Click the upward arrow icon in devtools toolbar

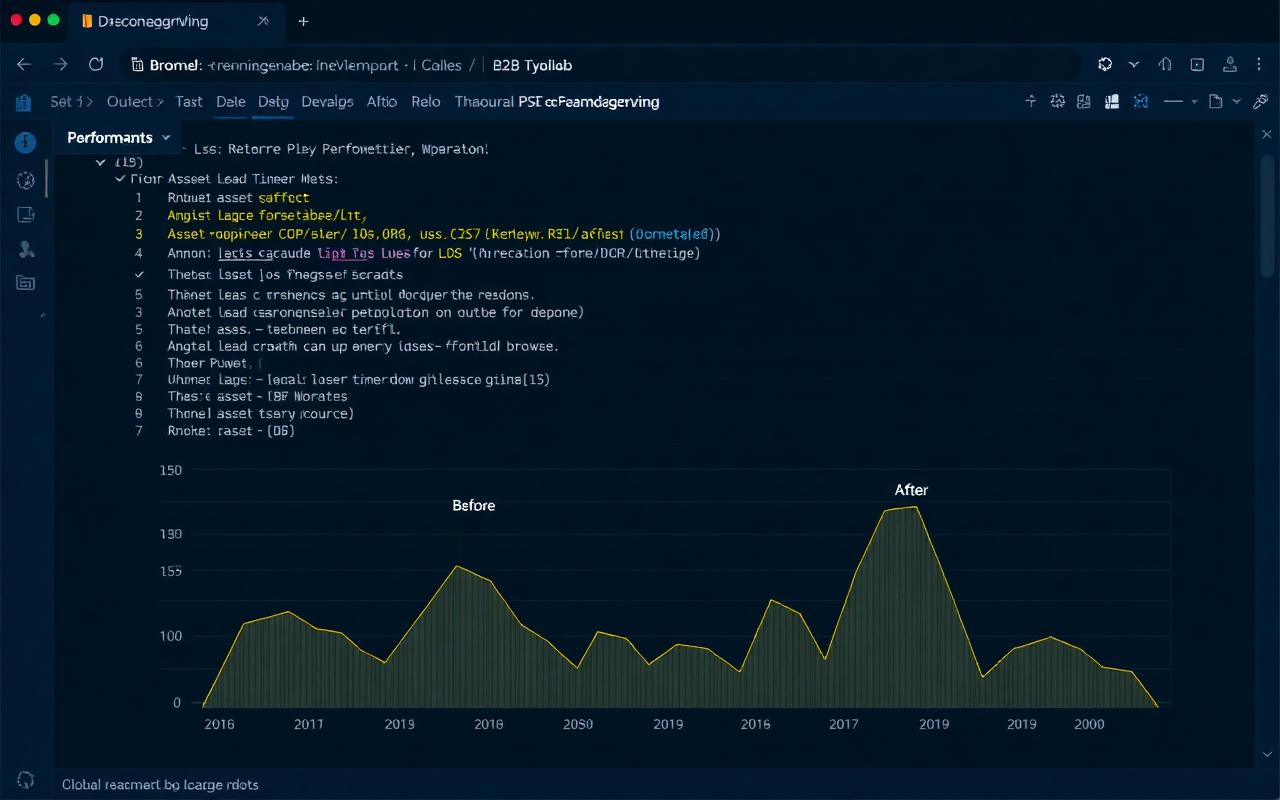(x=1031, y=101)
